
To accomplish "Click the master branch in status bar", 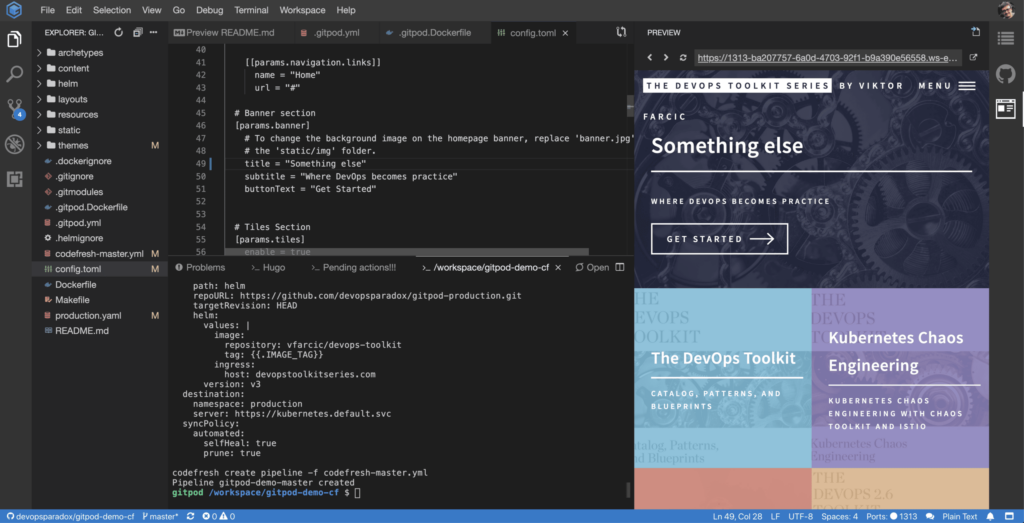I will 159,516.
